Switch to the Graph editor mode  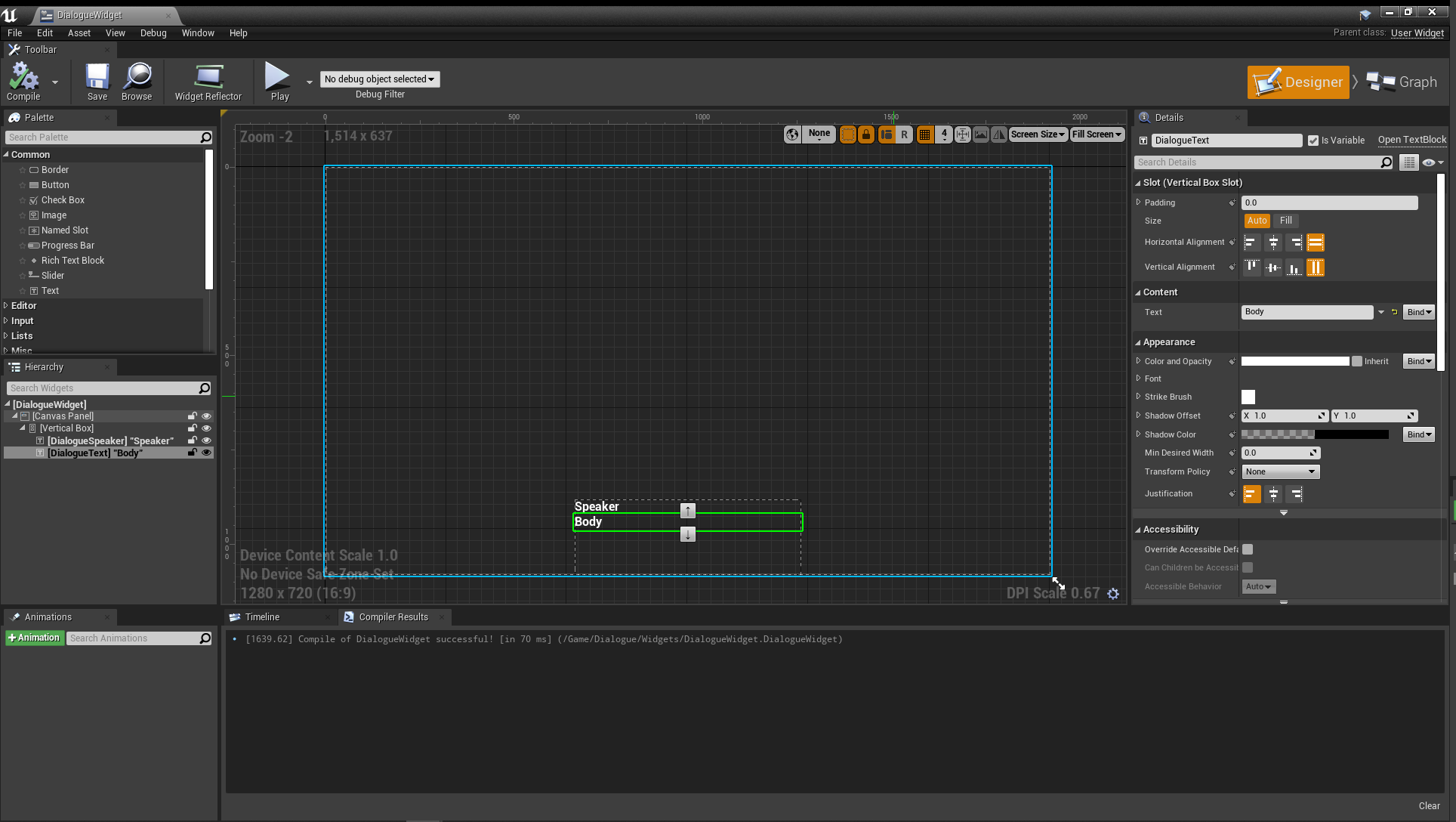coord(1402,82)
